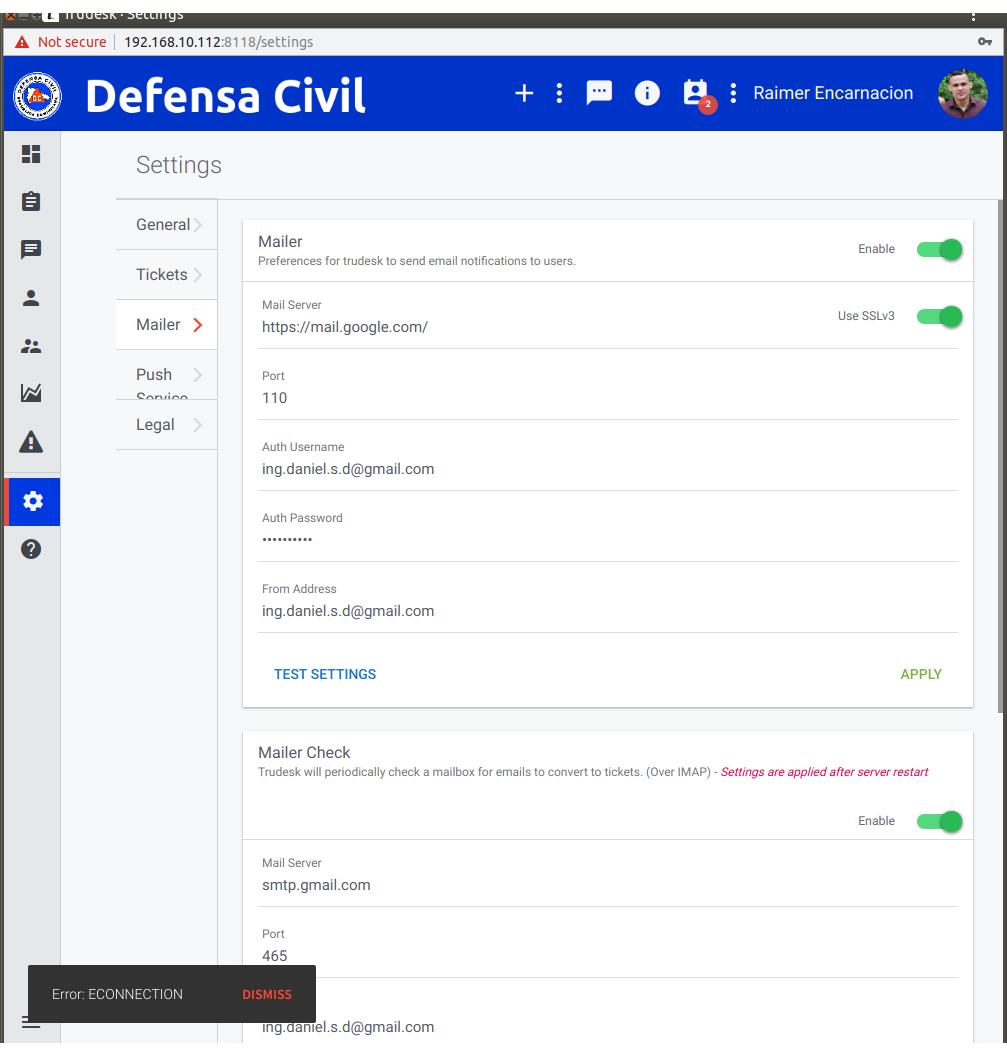The image size is (1007, 1056).
Task: Click the APPLY button
Action: click(x=921, y=674)
